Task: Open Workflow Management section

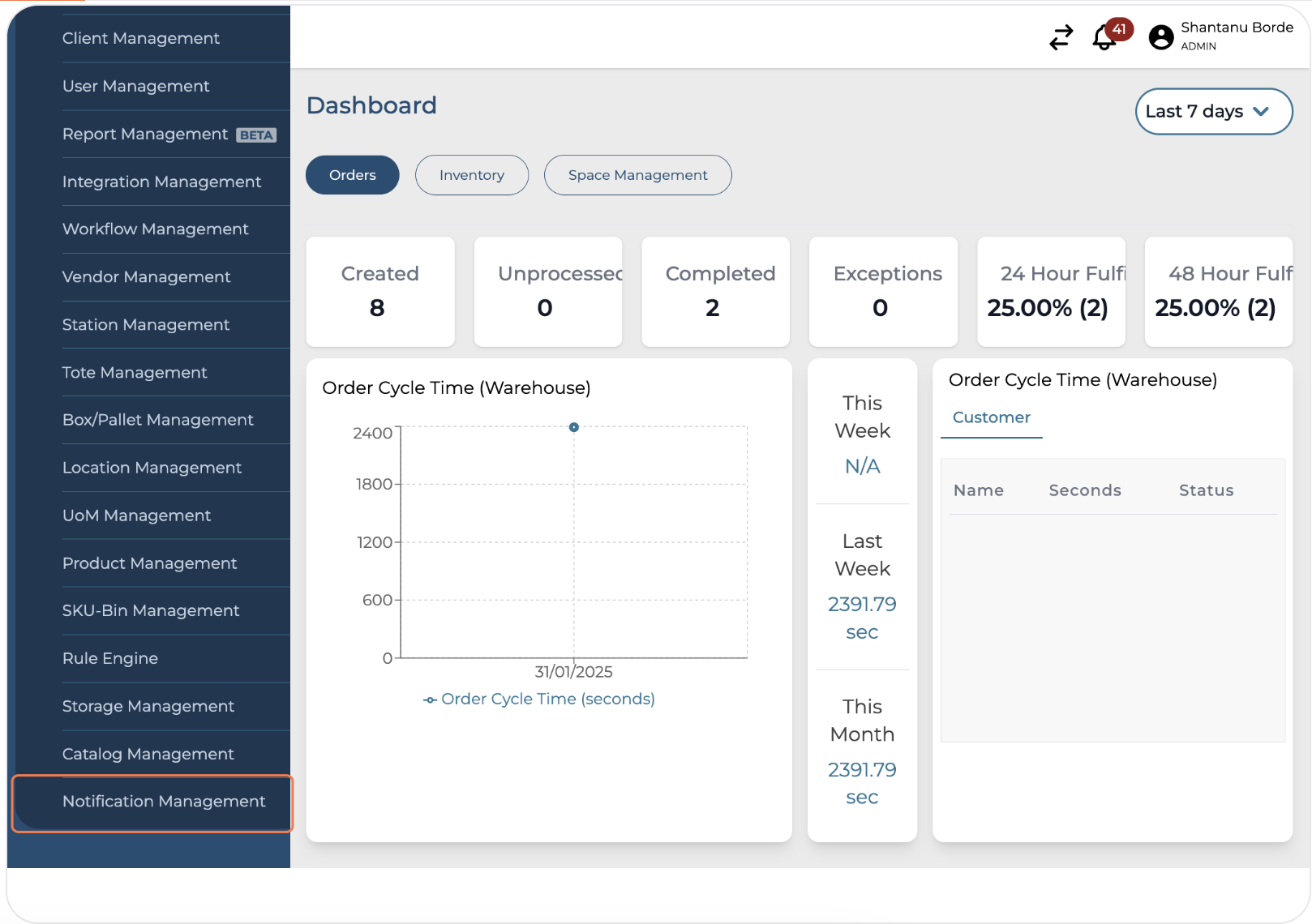Action: click(156, 229)
